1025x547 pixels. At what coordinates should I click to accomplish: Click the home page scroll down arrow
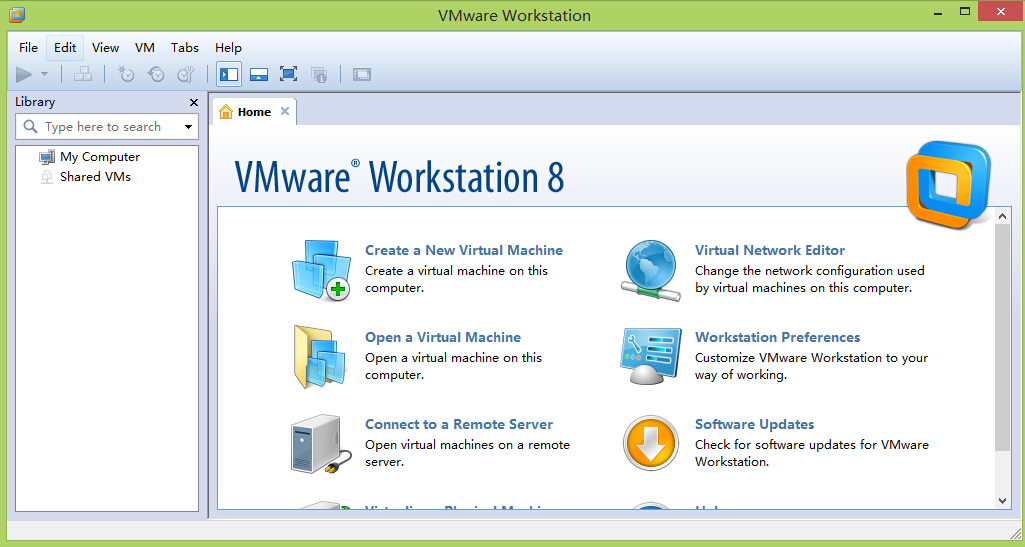1003,501
